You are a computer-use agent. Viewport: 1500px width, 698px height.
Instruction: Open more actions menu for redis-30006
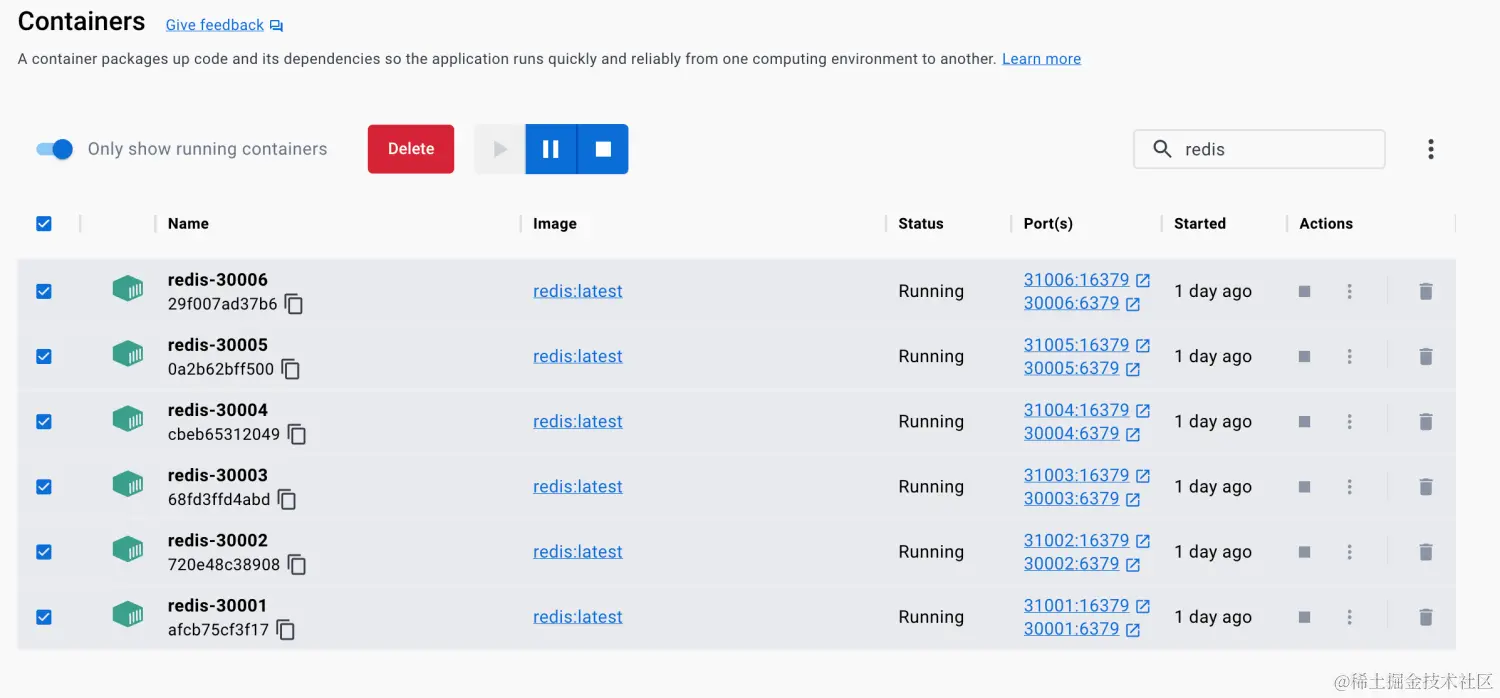point(1350,291)
